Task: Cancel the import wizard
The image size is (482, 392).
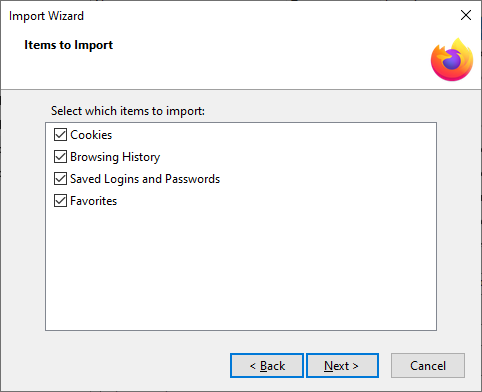Action: [x=428, y=366]
